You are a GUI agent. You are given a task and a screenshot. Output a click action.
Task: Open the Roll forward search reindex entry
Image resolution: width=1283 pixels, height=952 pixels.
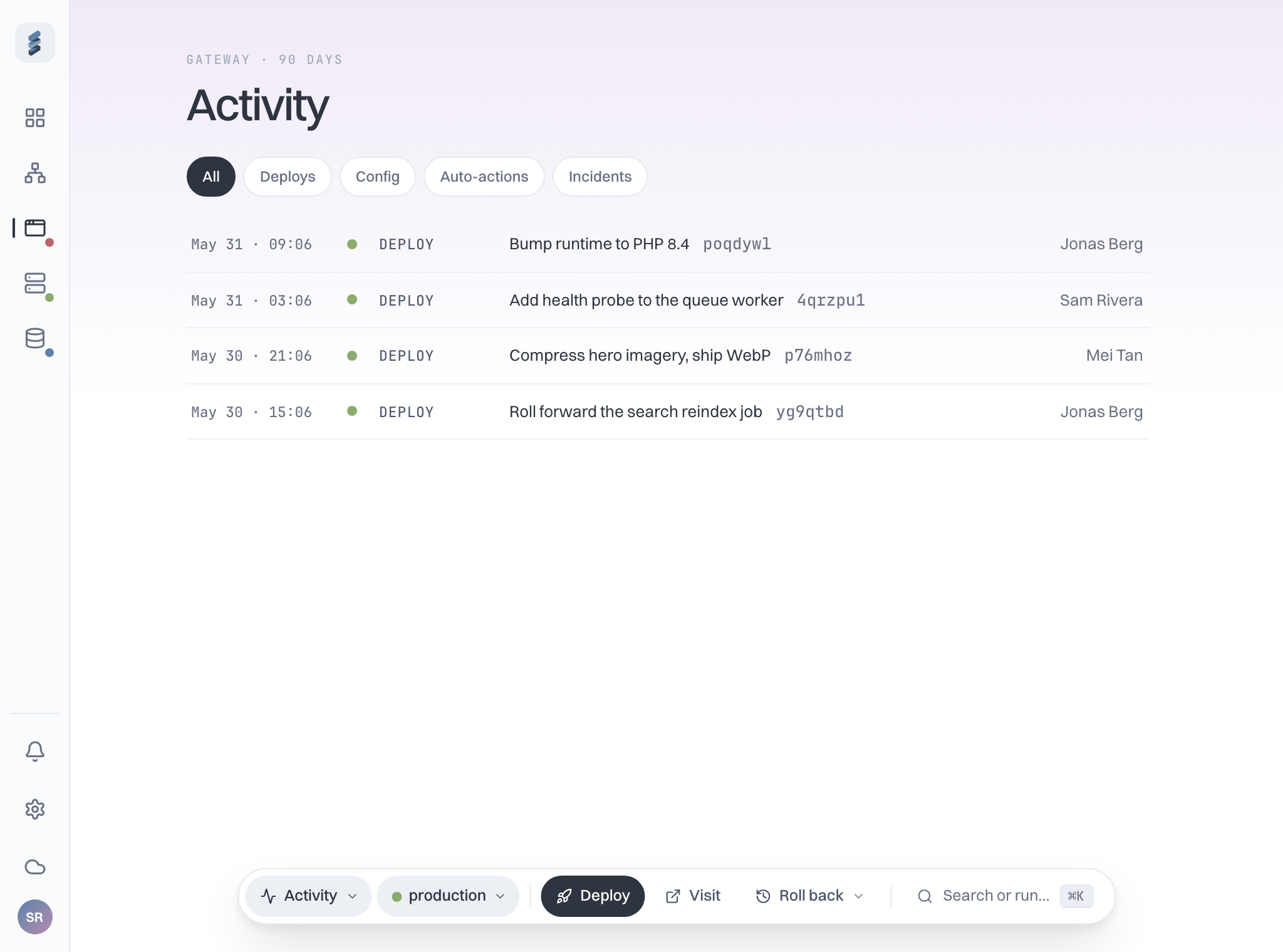coord(668,411)
